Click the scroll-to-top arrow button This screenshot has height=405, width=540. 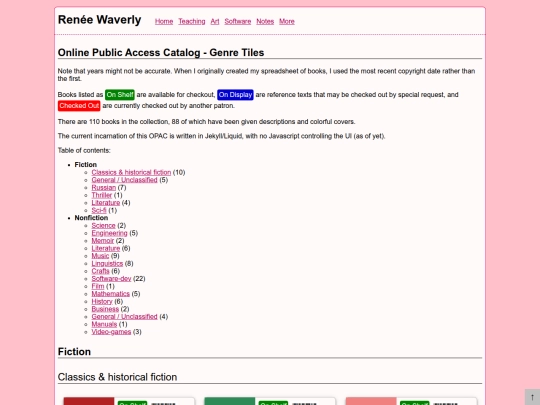(532, 397)
